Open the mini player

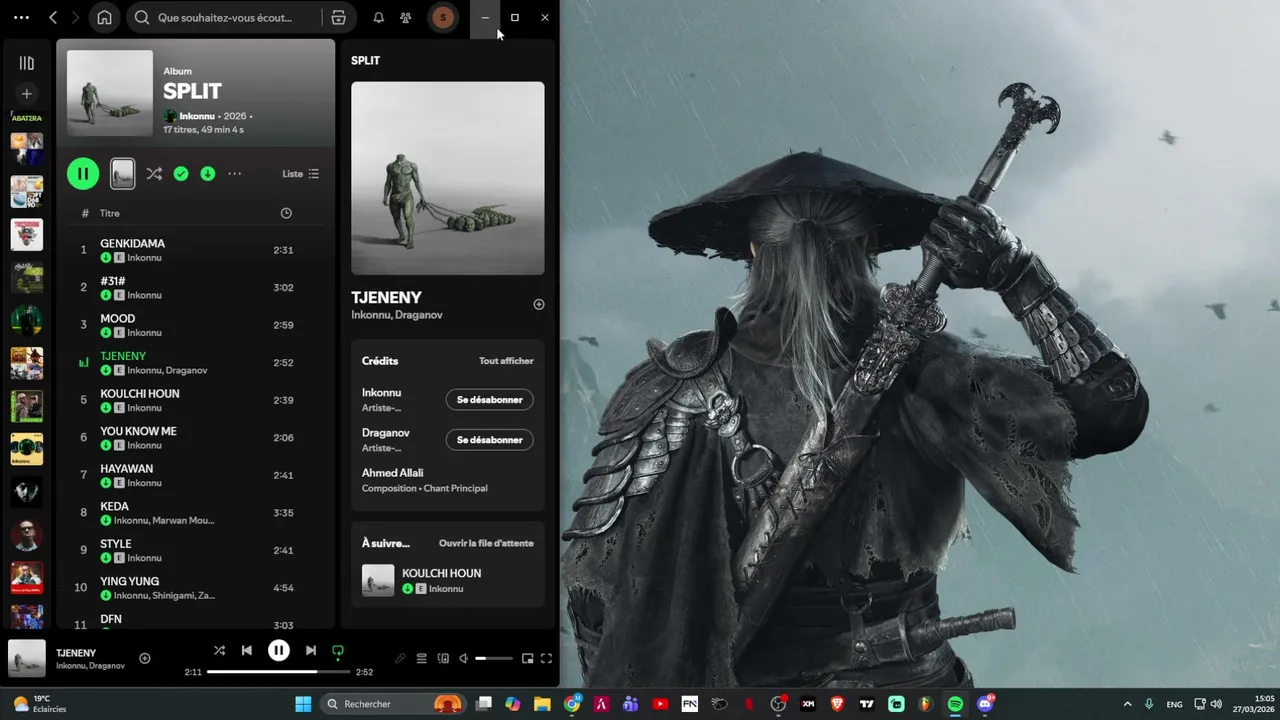coord(527,658)
